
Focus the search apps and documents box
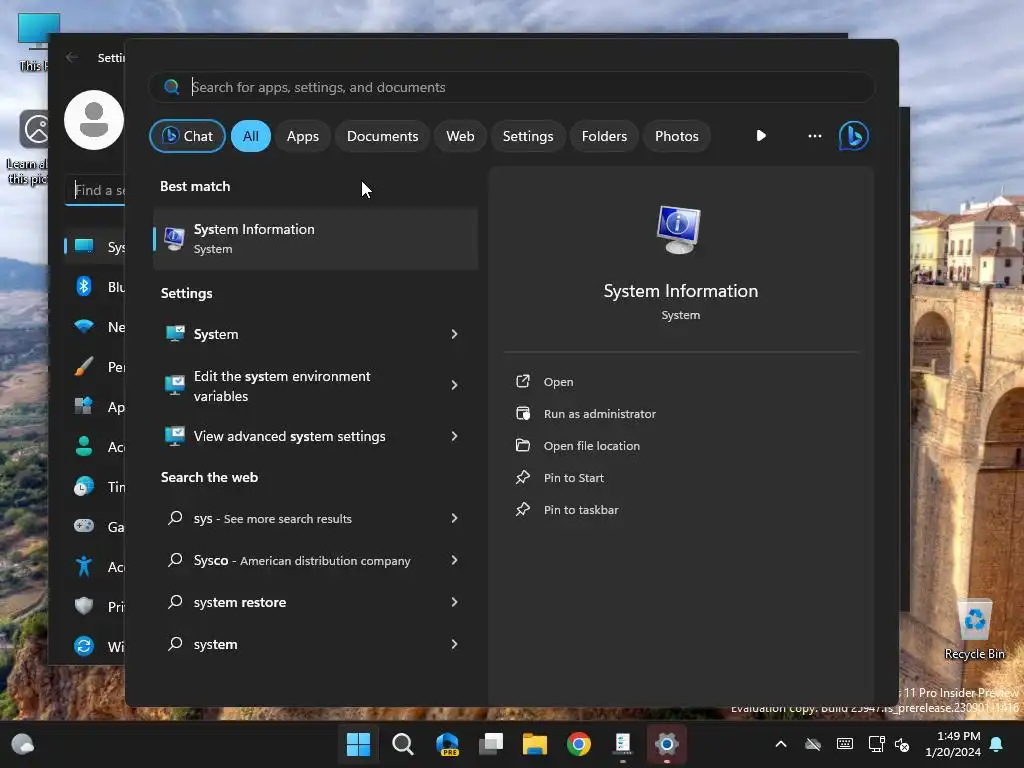(511, 87)
